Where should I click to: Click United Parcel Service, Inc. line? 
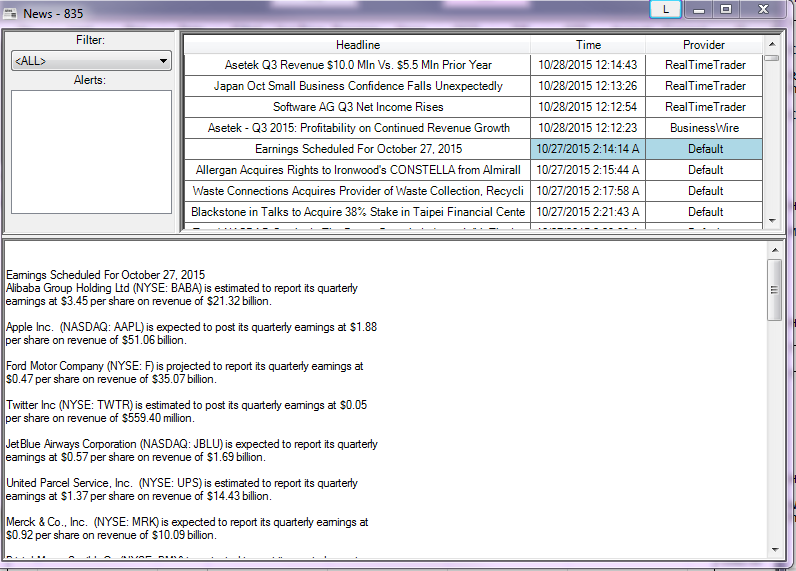click(182, 483)
